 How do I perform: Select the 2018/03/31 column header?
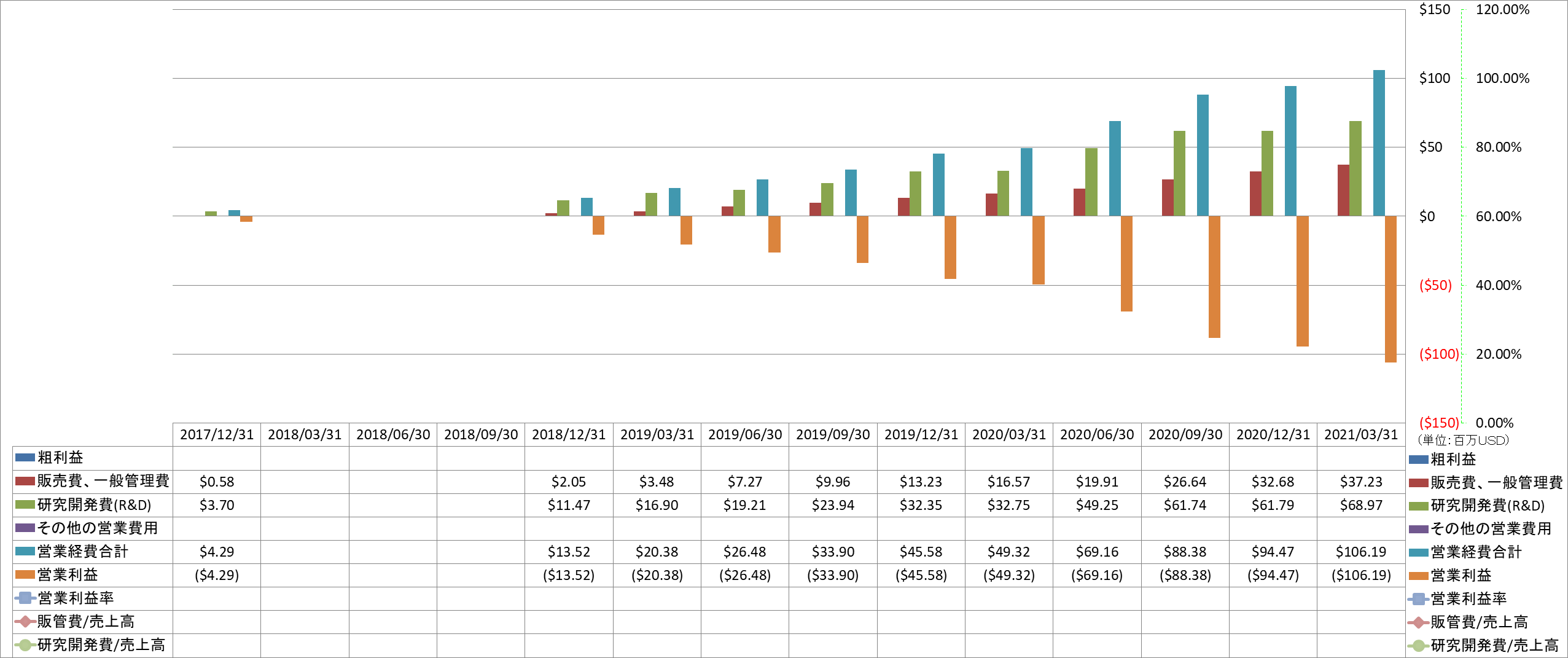pos(305,435)
